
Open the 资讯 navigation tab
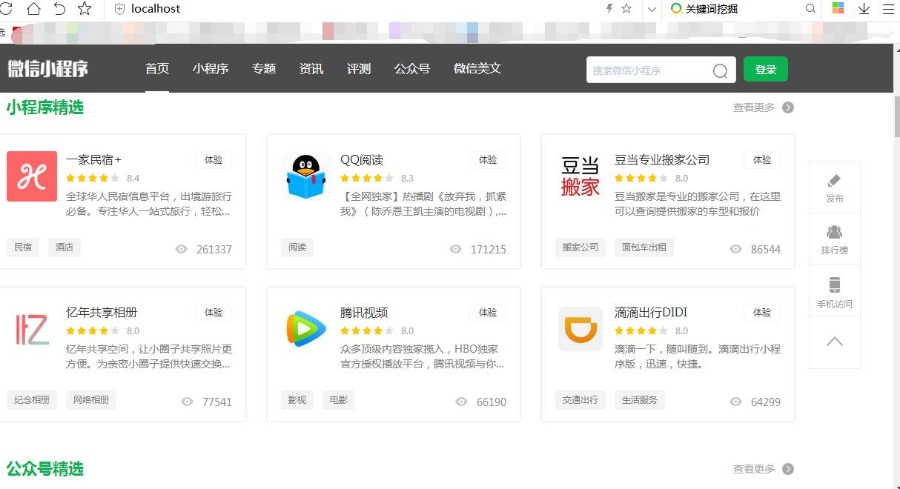pyautogui.click(x=311, y=69)
